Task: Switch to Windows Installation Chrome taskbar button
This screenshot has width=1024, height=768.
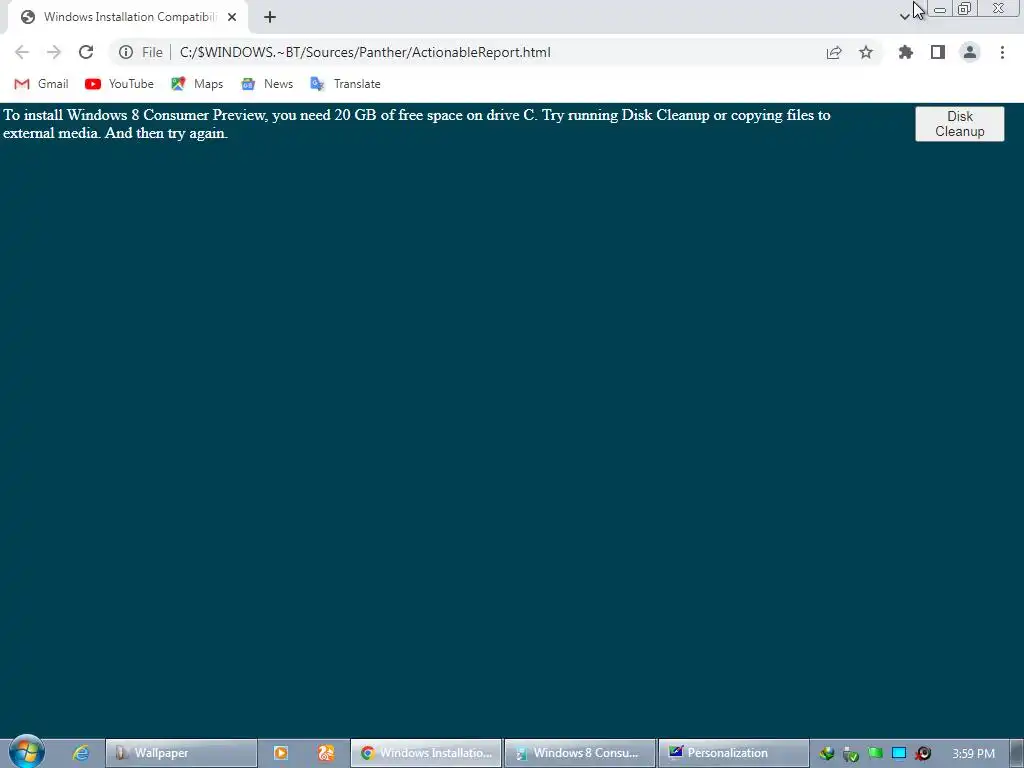Action: tap(426, 753)
